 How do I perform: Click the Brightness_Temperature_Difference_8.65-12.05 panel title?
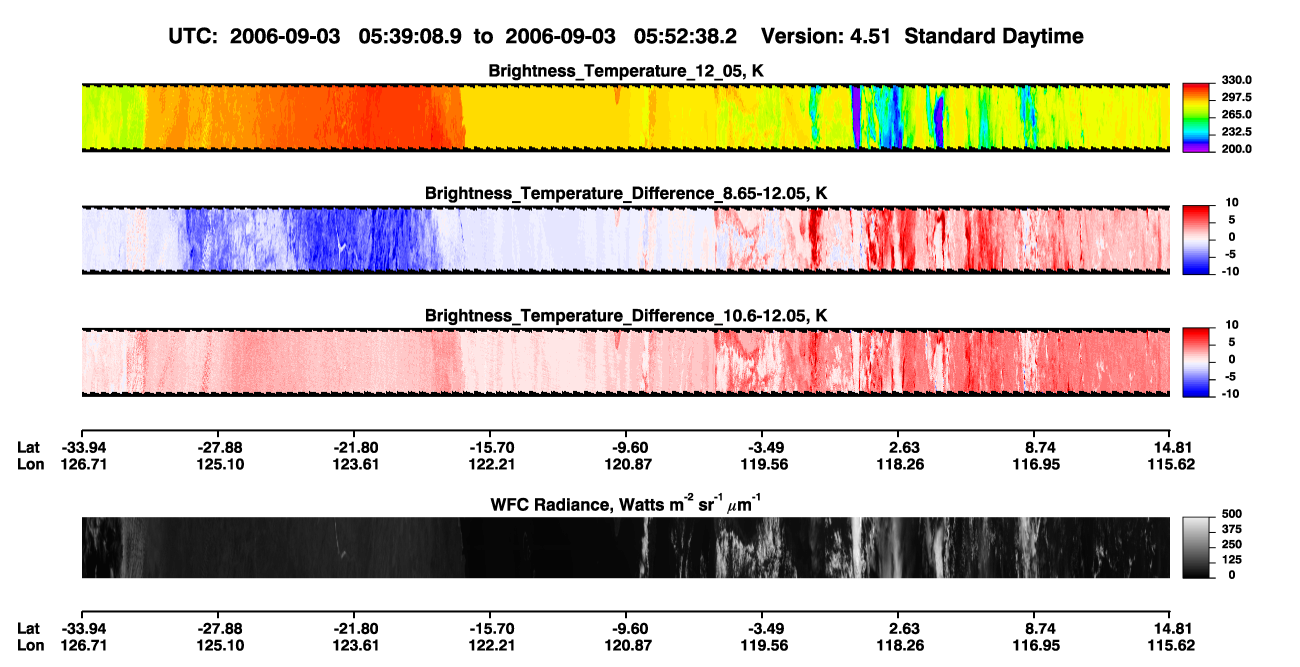tap(626, 193)
